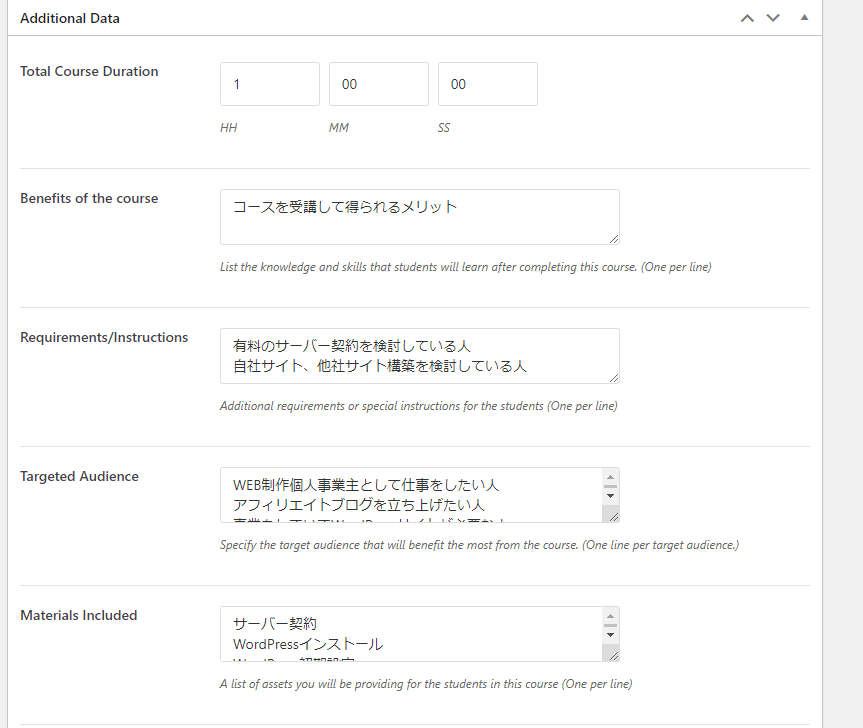Click the Additional Data panel title

point(70,19)
